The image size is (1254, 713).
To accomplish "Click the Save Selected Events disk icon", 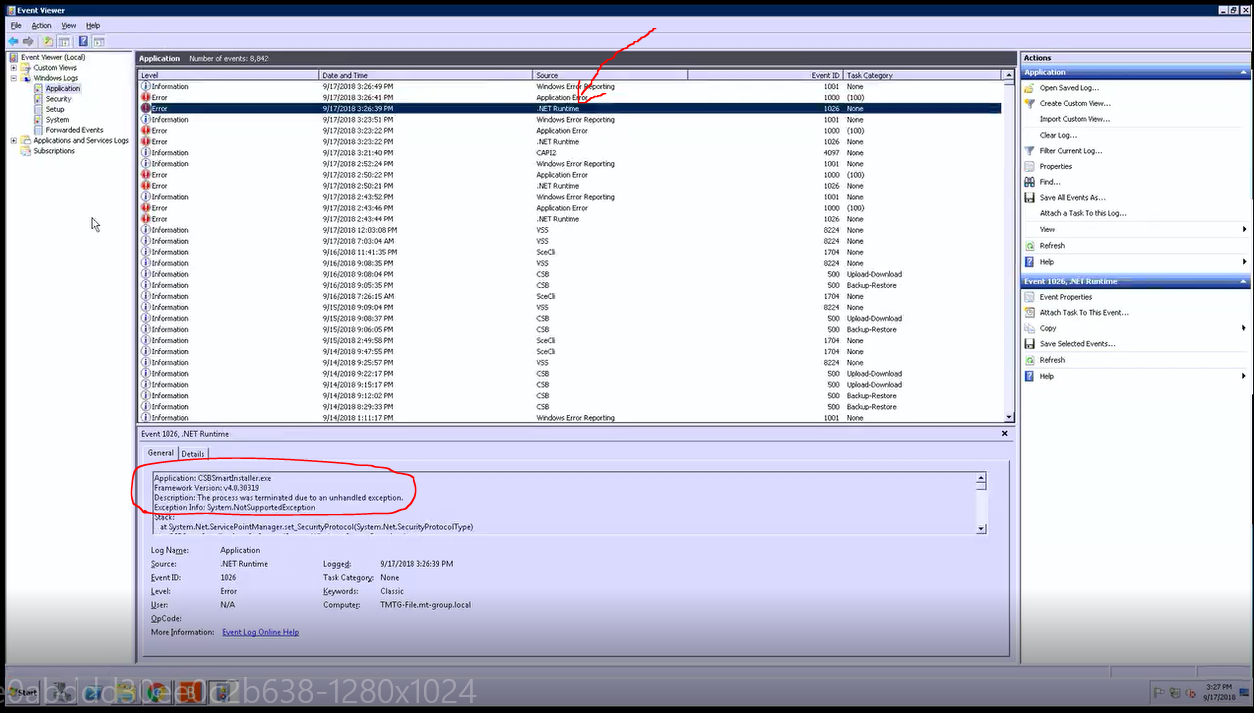I will pos(1029,343).
